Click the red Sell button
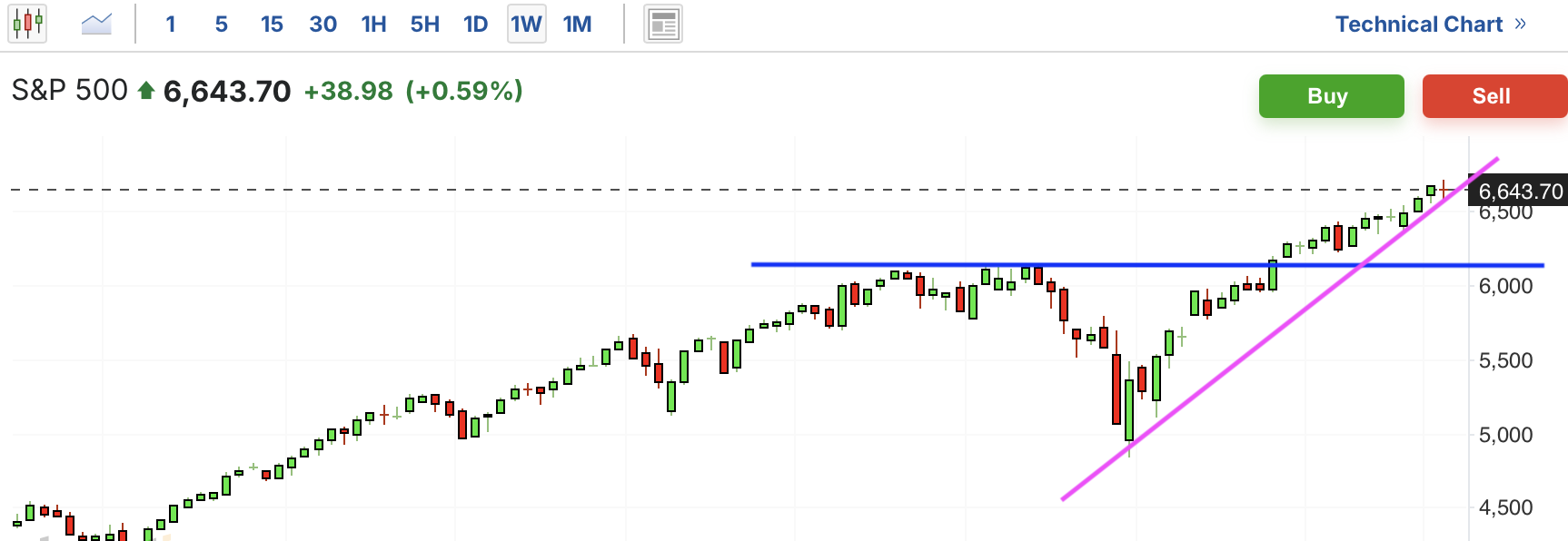 point(1494,96)
